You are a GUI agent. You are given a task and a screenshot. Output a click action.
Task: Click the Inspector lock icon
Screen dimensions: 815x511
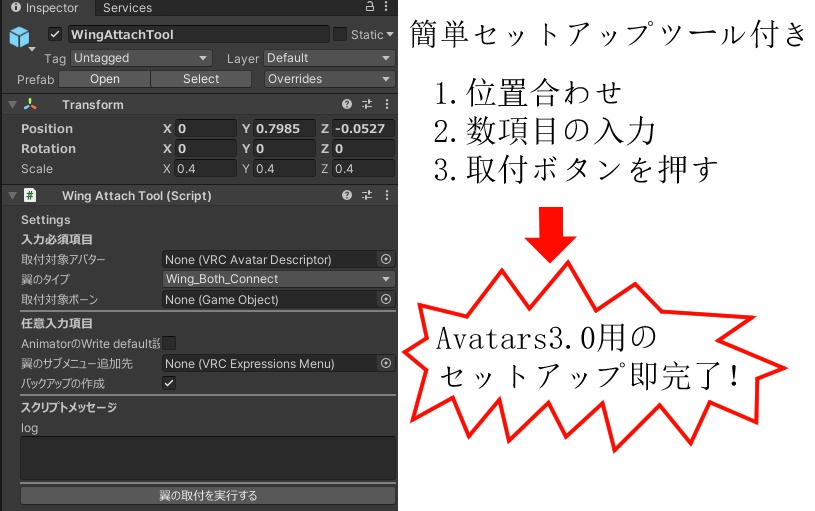pyautogui.click(x=370, y=6)
